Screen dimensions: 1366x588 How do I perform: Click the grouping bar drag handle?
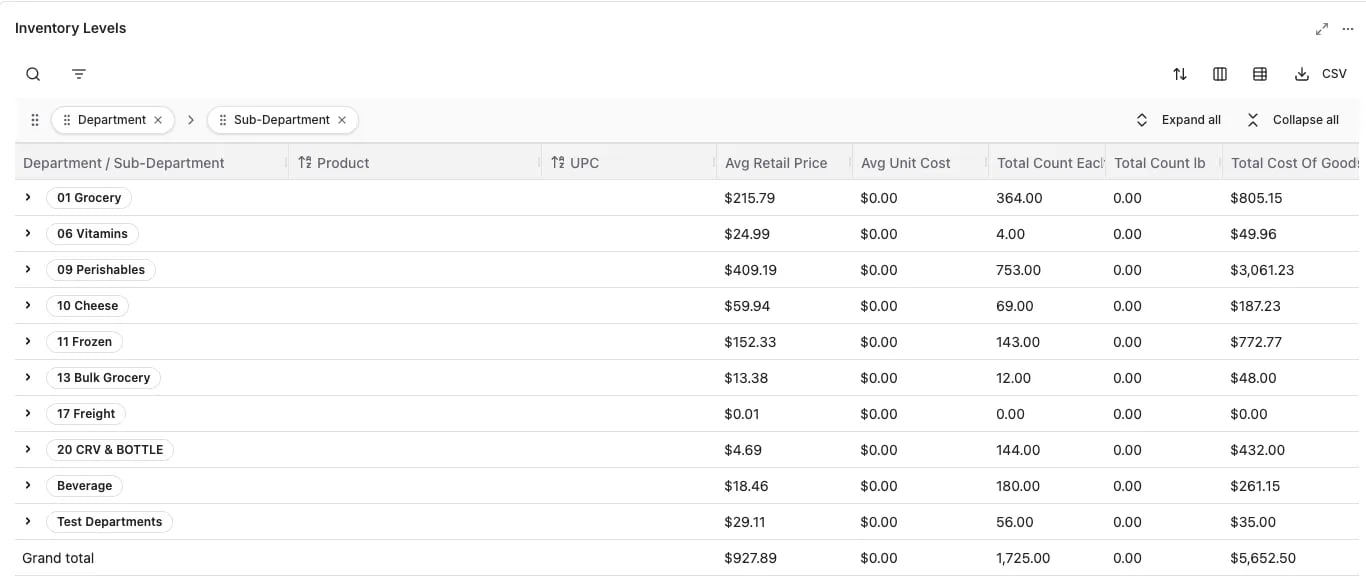[35, 120]
